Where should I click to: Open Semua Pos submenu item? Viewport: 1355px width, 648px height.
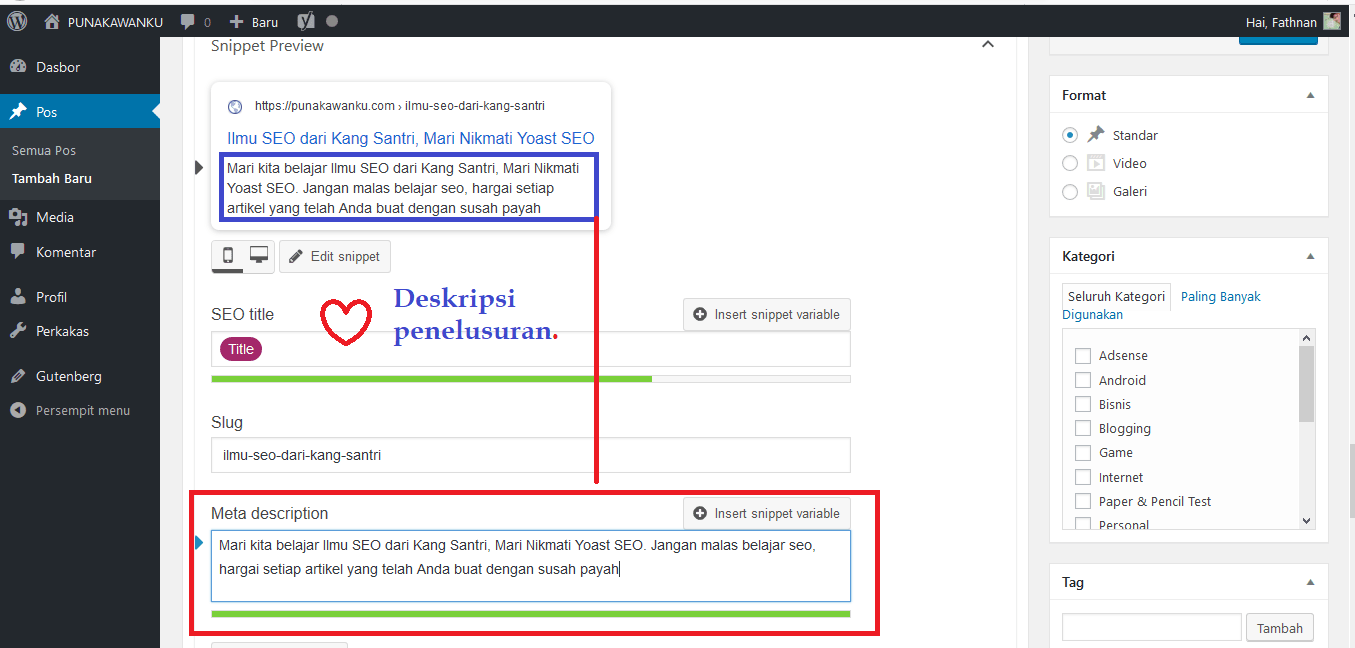[44, 151]
